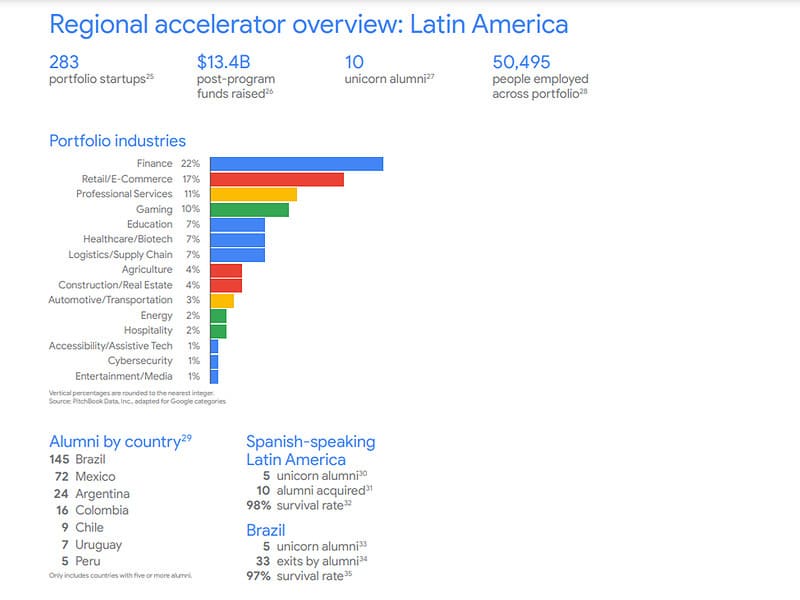Click the '22%' value beside Finance

(x=190, y=163)
